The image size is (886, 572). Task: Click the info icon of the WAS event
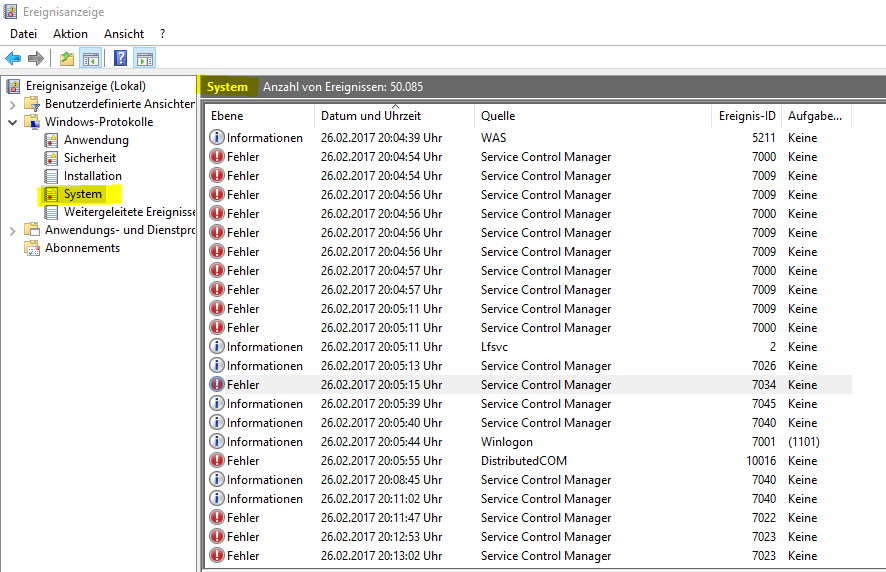click(x=216, y=137)
